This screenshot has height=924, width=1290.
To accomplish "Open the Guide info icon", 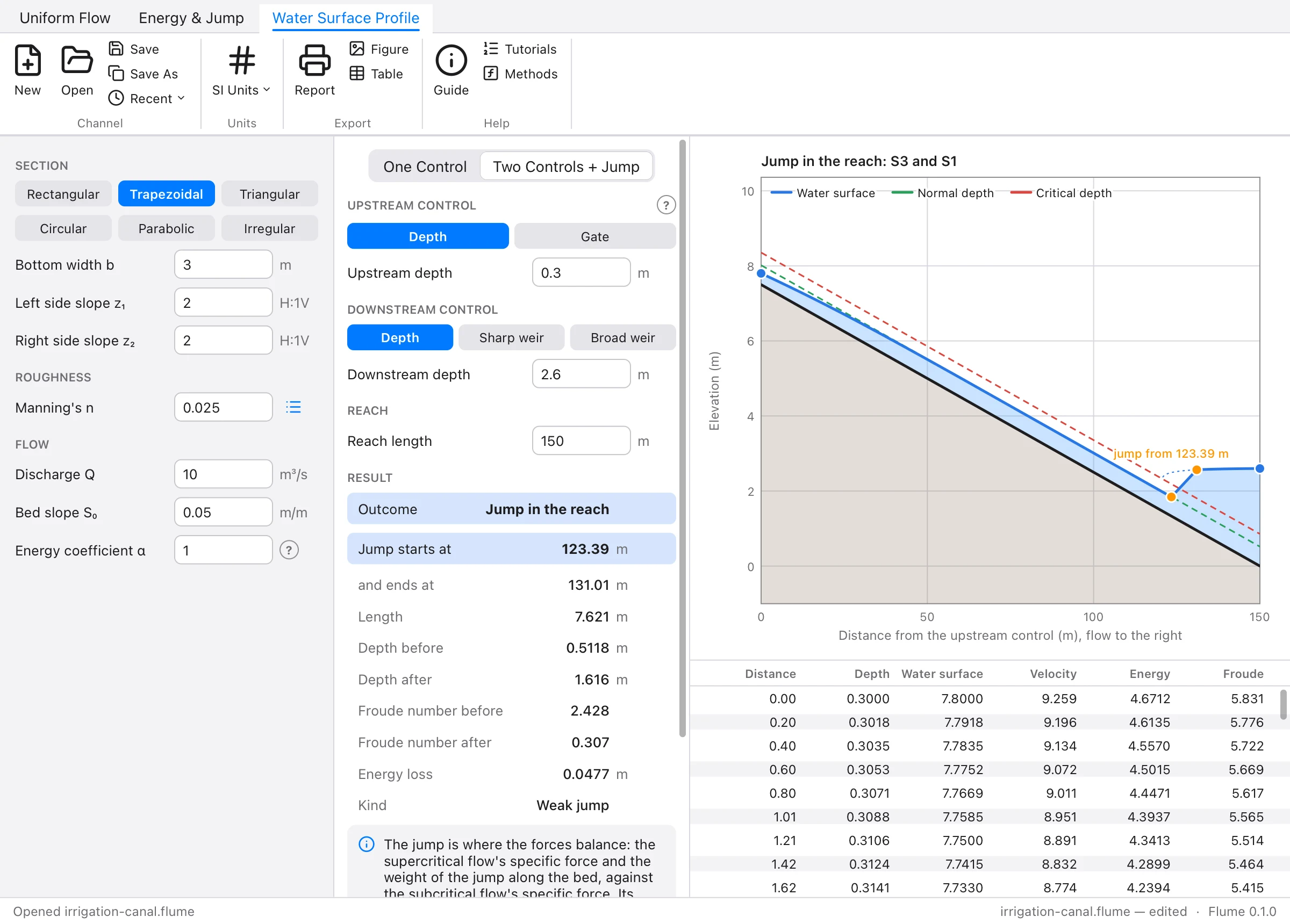I will (451, 60).
